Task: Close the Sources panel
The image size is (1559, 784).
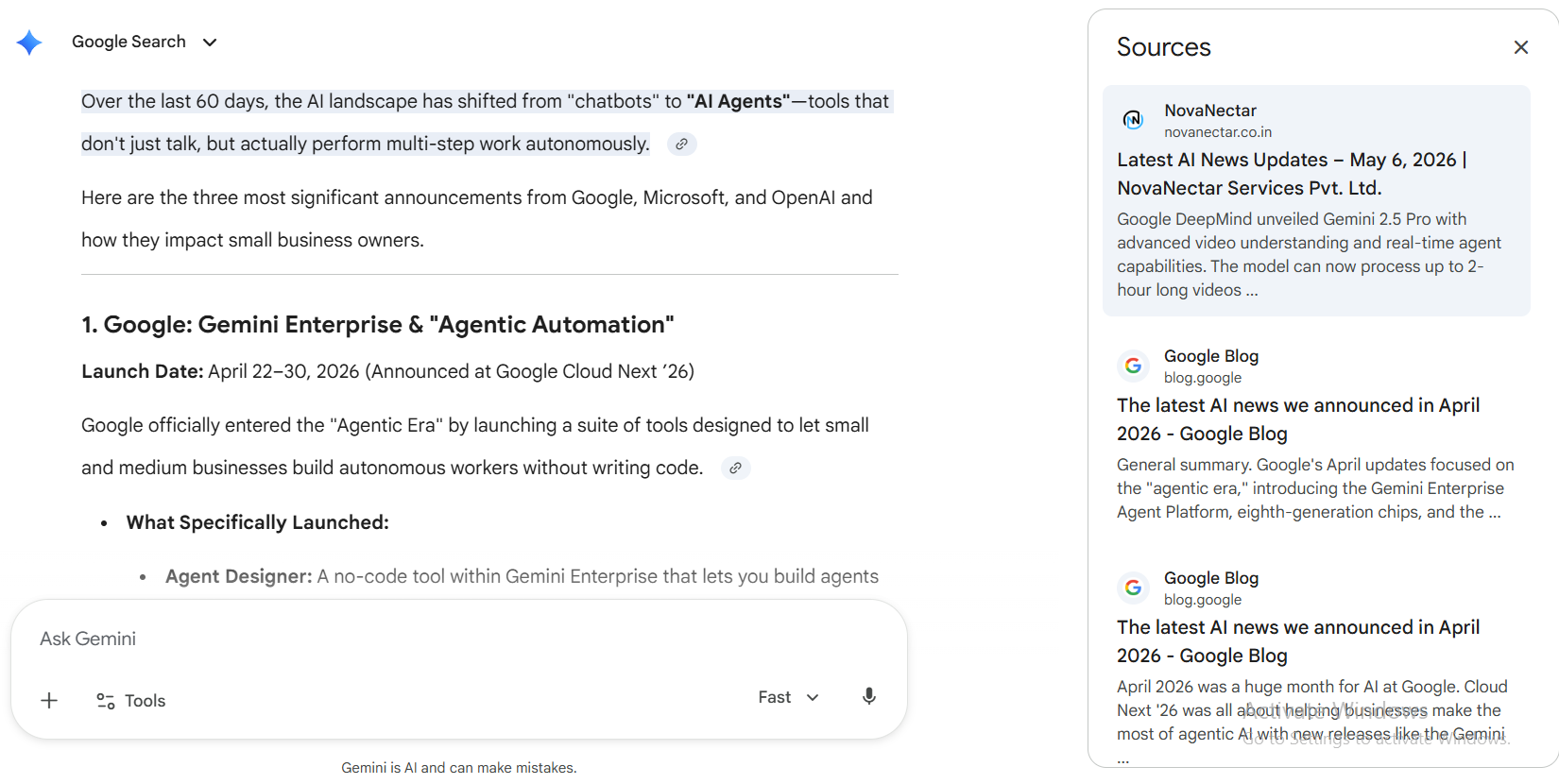Action: pos(1521,47)
